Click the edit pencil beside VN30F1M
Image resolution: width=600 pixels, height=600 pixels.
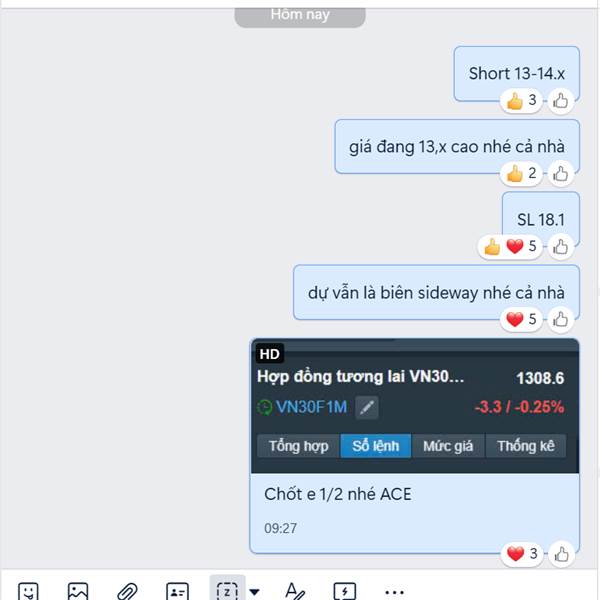(x=367, y=408)
